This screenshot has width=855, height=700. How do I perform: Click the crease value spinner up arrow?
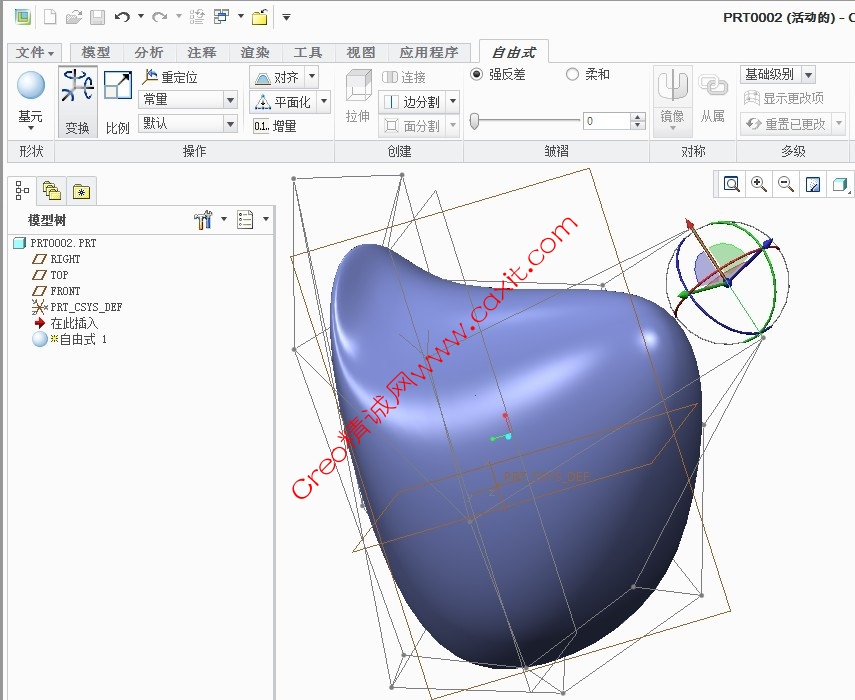click(x=637, y=117)
